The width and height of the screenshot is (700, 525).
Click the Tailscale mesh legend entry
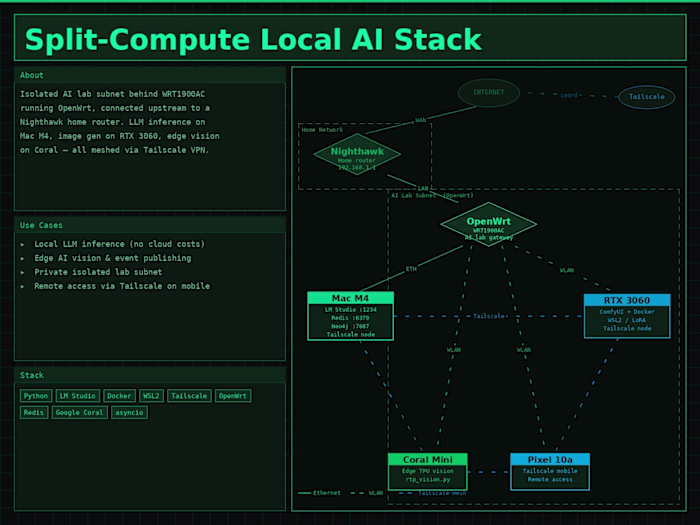(432, 493)
